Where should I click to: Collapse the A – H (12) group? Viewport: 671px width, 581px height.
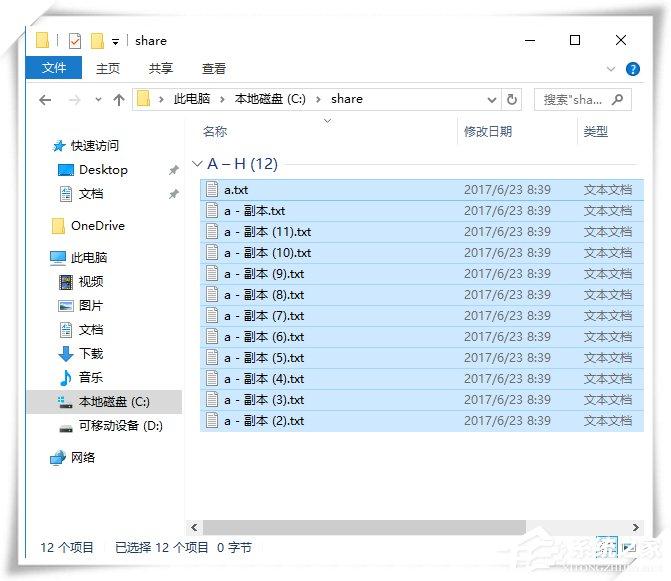pyautogui.click(x=197, y=163)
